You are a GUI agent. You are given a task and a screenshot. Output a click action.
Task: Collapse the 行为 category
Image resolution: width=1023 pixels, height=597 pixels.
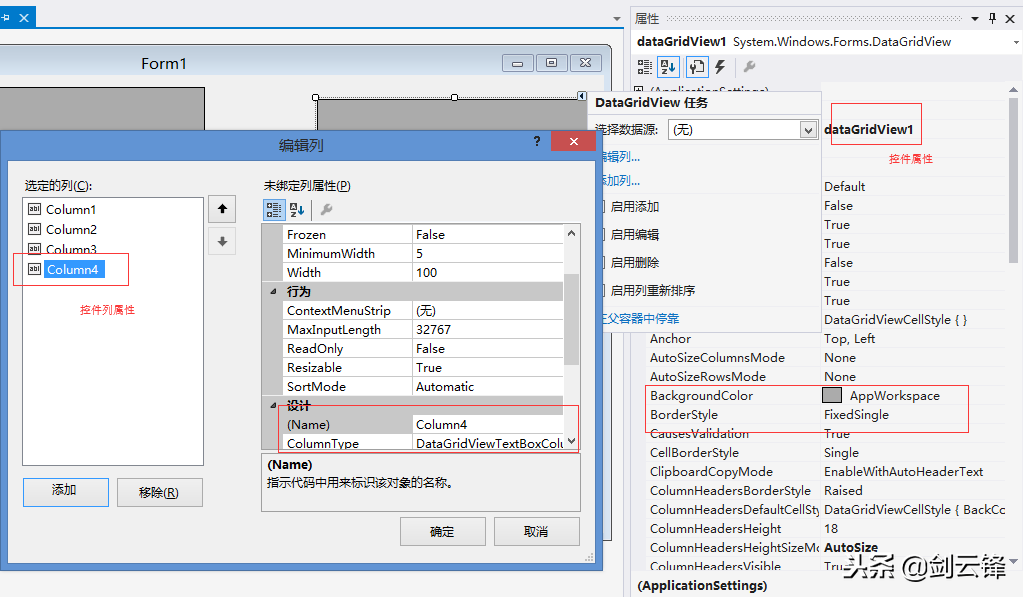(273, 292)
